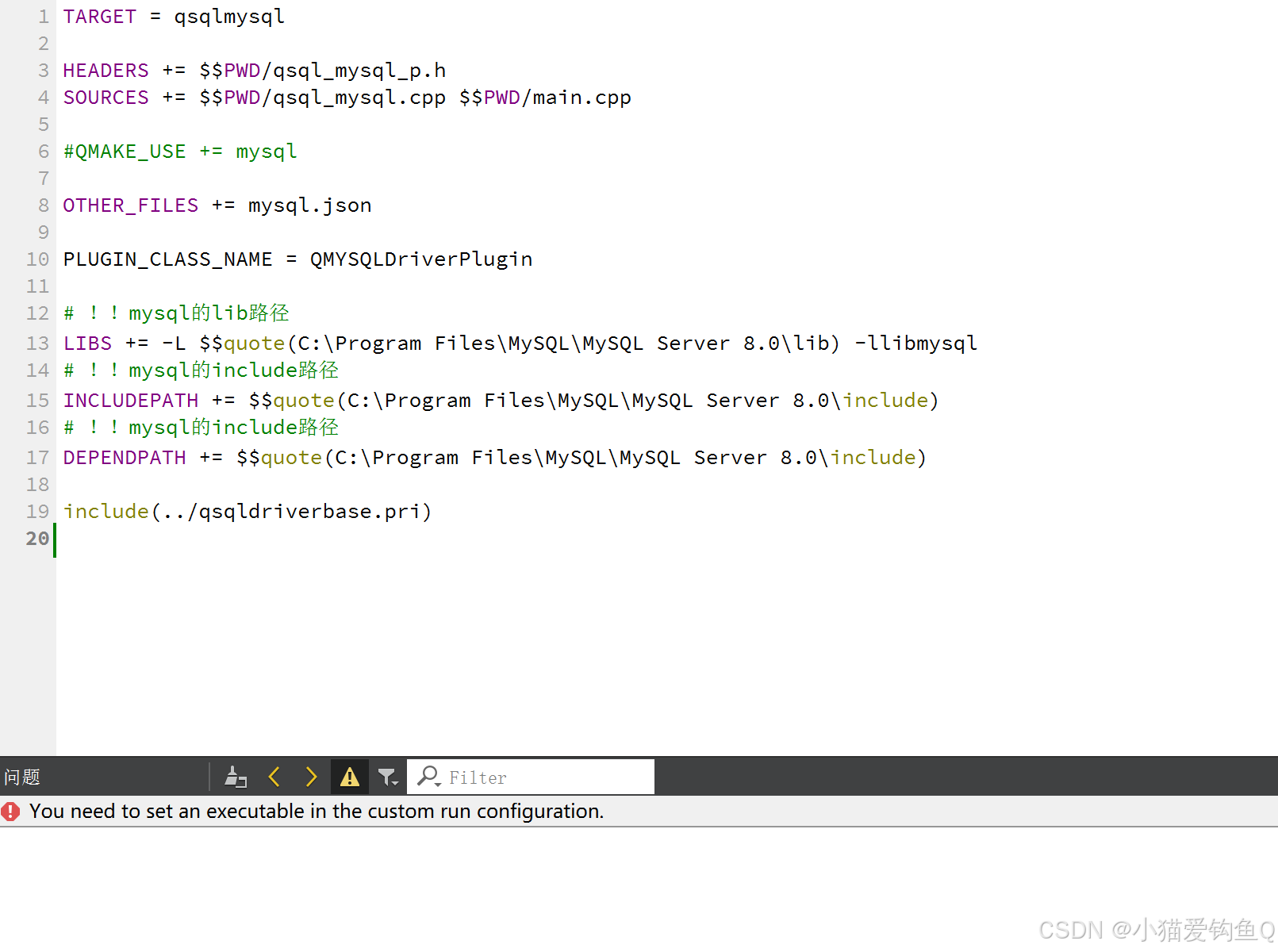This screenshot has height=952, width=1278.
Task: Place cursor on PLUGIN_CLASS_NAME text
Action: tap(167, 259)
